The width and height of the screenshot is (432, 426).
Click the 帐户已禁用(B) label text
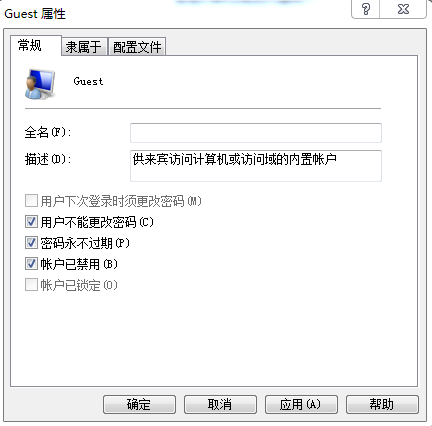tap(79, 264)
